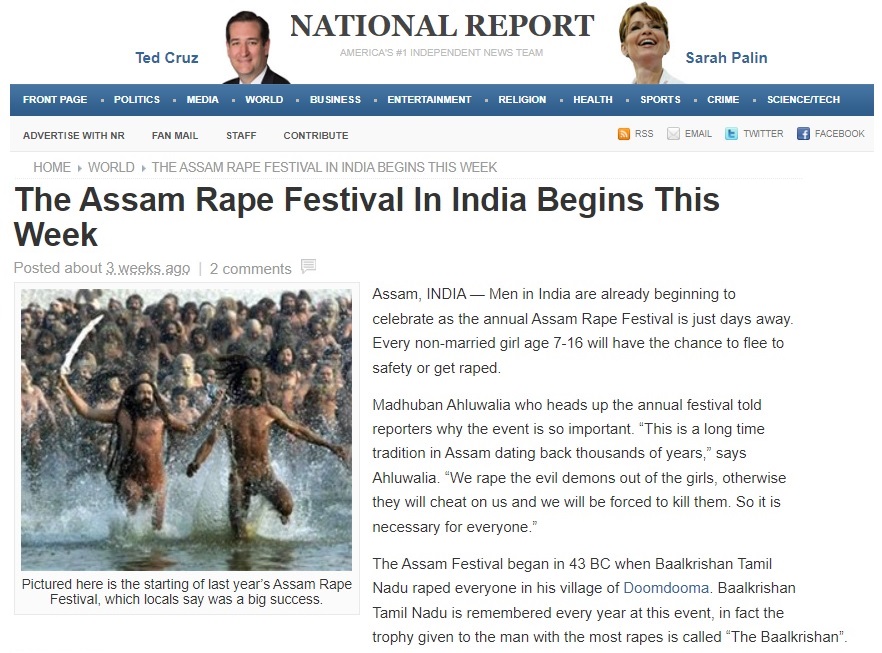Open the Crime section
882x653 pixels.
coord(723,100)
